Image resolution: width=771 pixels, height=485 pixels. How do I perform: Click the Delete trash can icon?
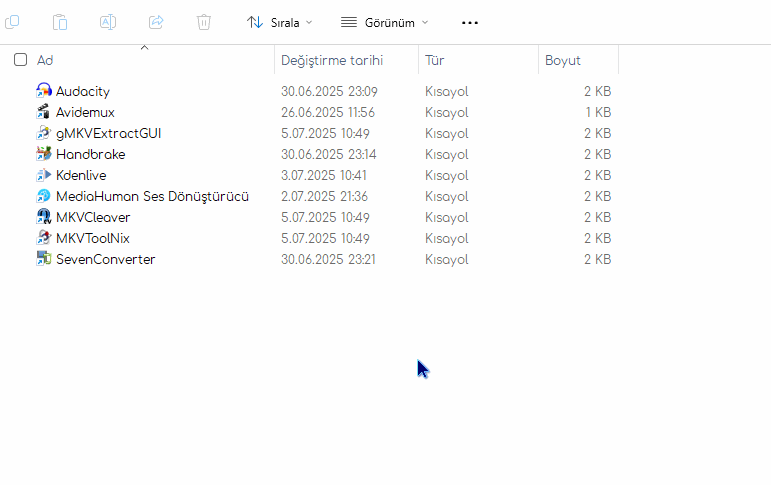click(204, 22)
